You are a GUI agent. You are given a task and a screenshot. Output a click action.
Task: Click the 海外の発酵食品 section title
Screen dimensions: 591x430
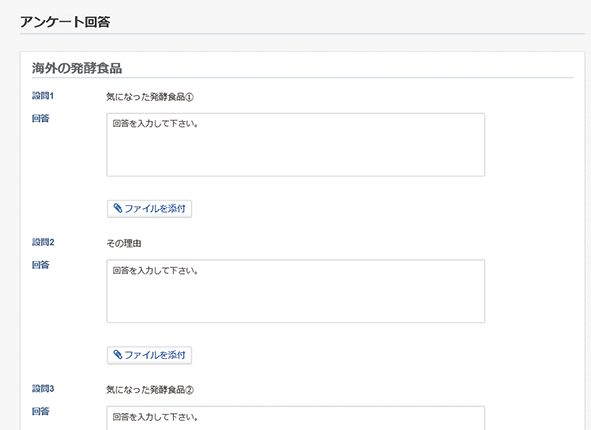pyautogui.click(x=77, y=68)
